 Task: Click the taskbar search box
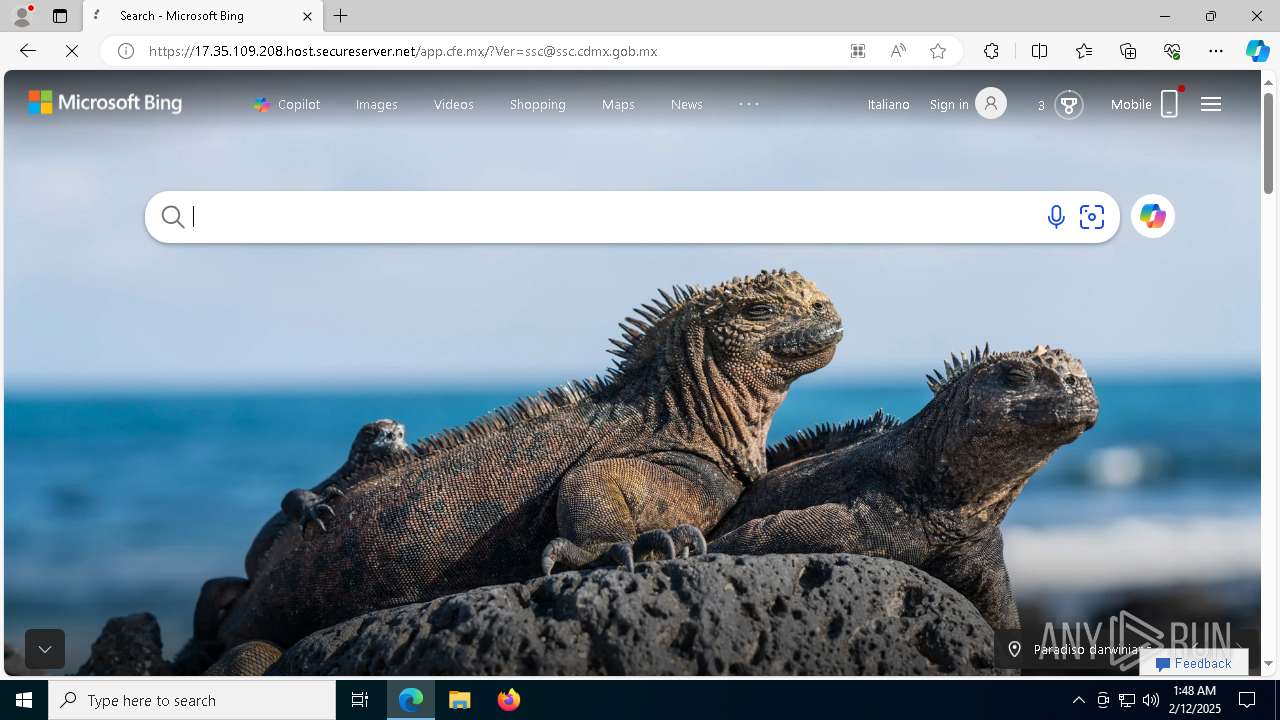tap(192, 700)
